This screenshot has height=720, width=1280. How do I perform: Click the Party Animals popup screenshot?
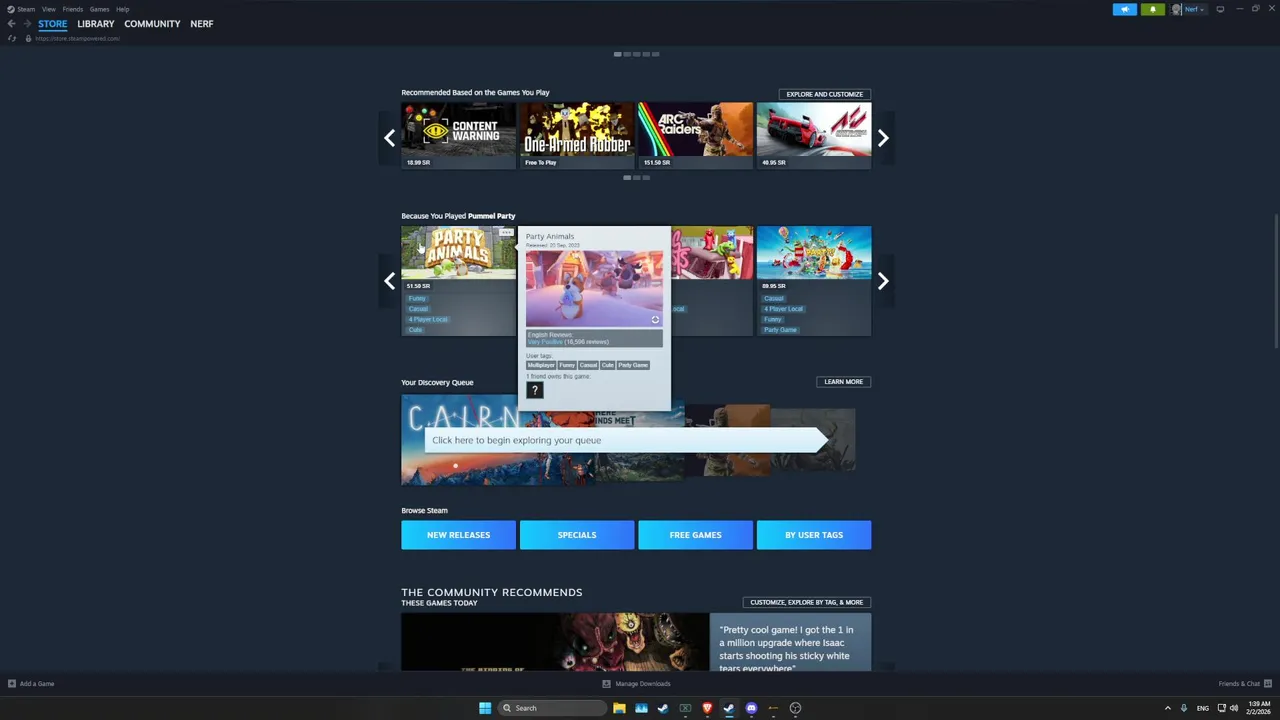click(594, 288)
